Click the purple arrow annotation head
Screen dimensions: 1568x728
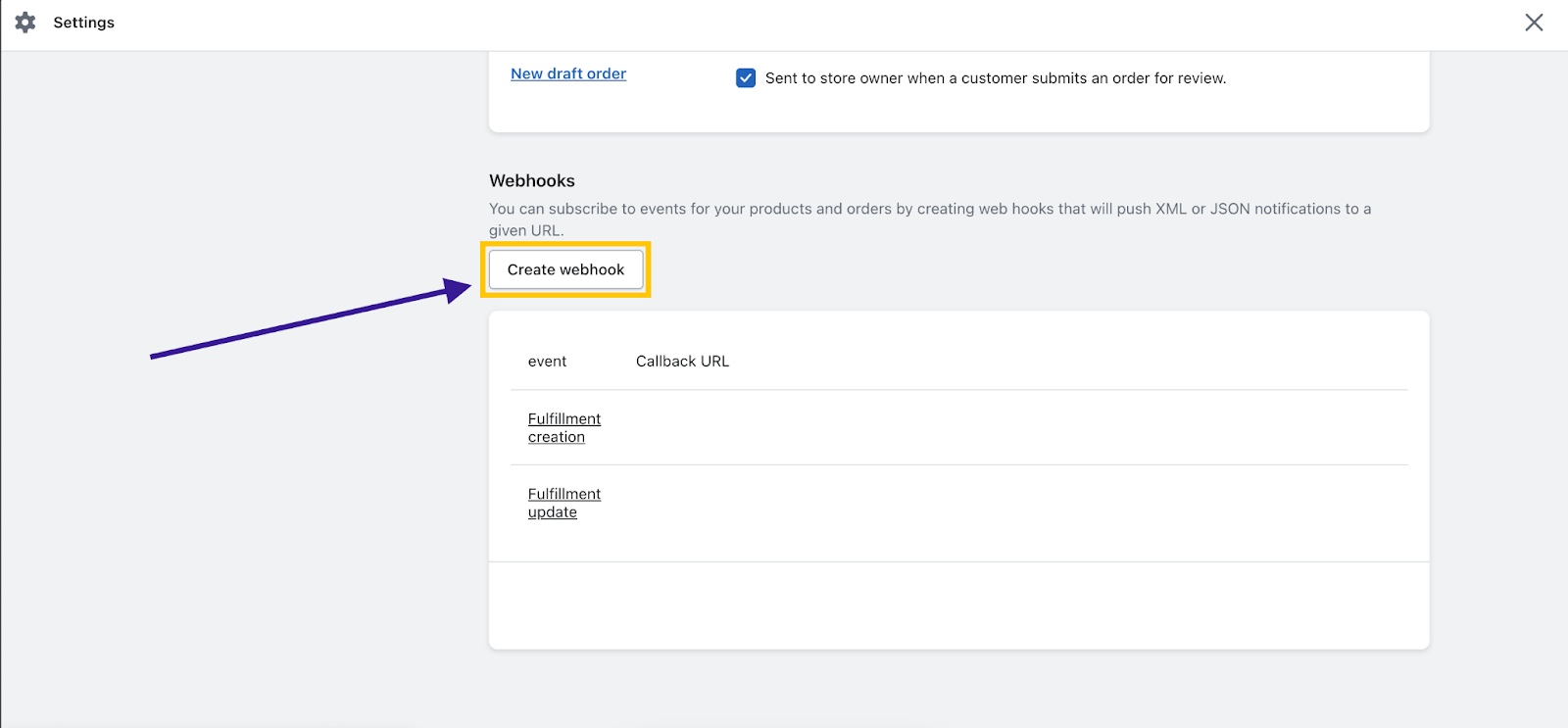click(x=458, y=290)
